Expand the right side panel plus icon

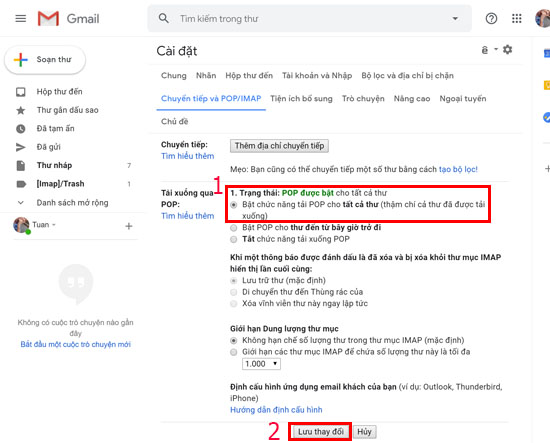click(x=547, y=169)
